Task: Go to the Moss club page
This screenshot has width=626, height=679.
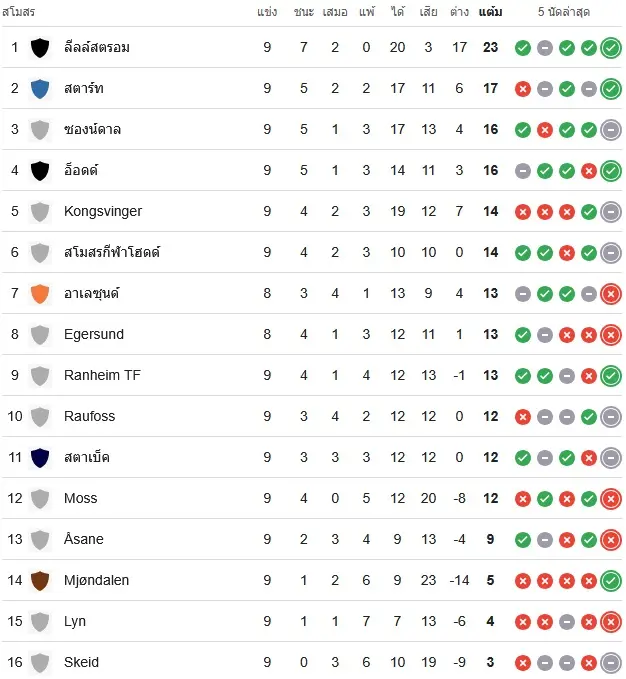Action: tap(80, 499)
